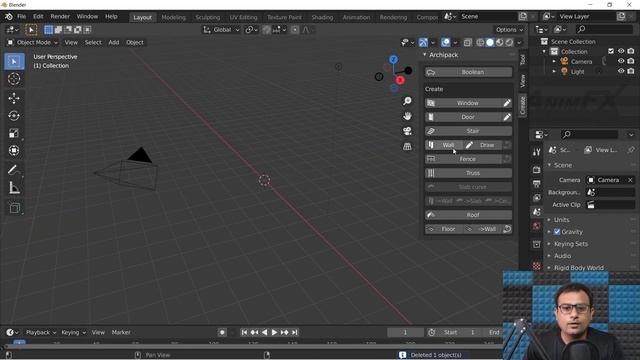Toggle the camera view icon

[407, 131]
